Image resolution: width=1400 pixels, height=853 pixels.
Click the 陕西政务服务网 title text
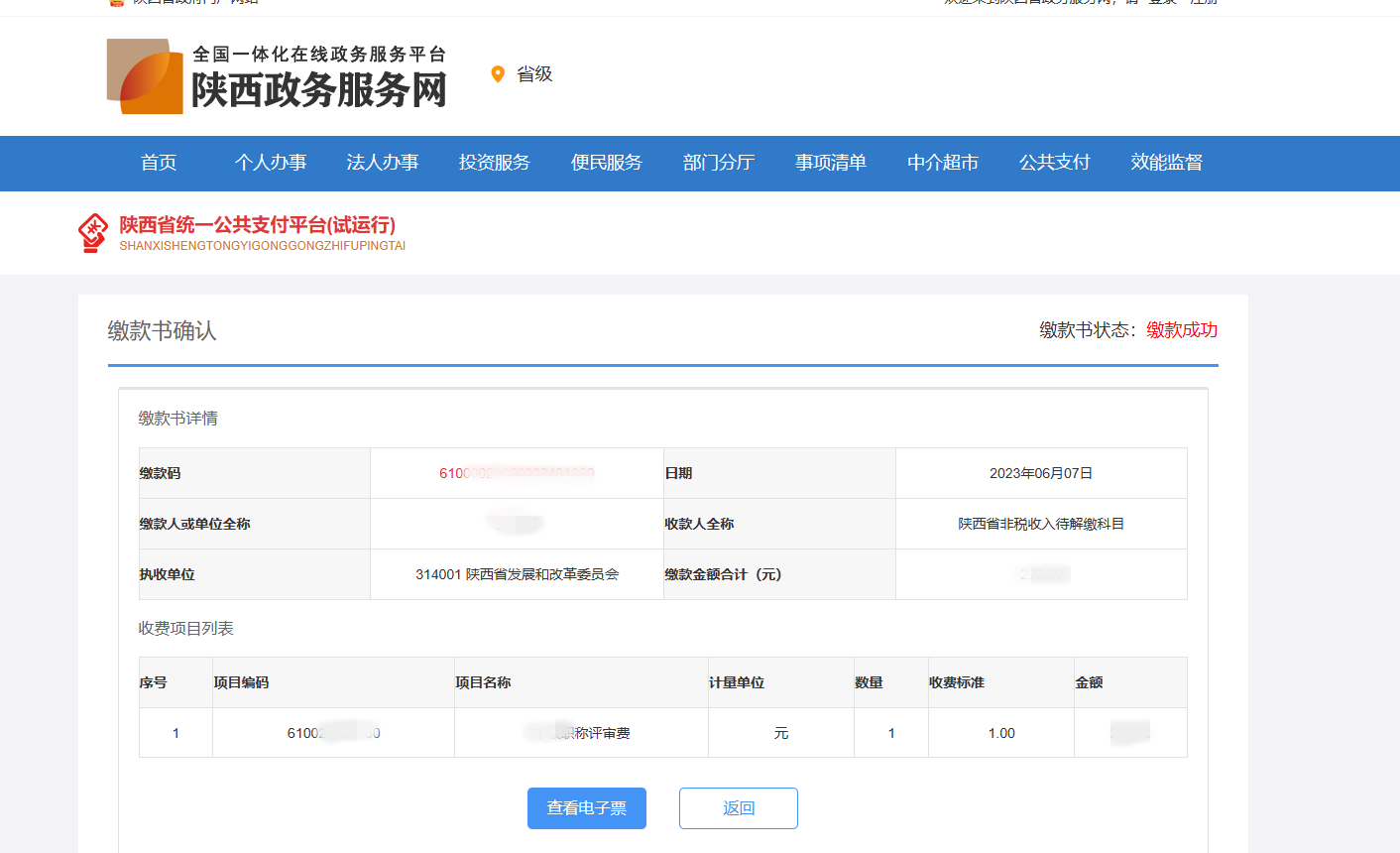[x=319, y=89]
